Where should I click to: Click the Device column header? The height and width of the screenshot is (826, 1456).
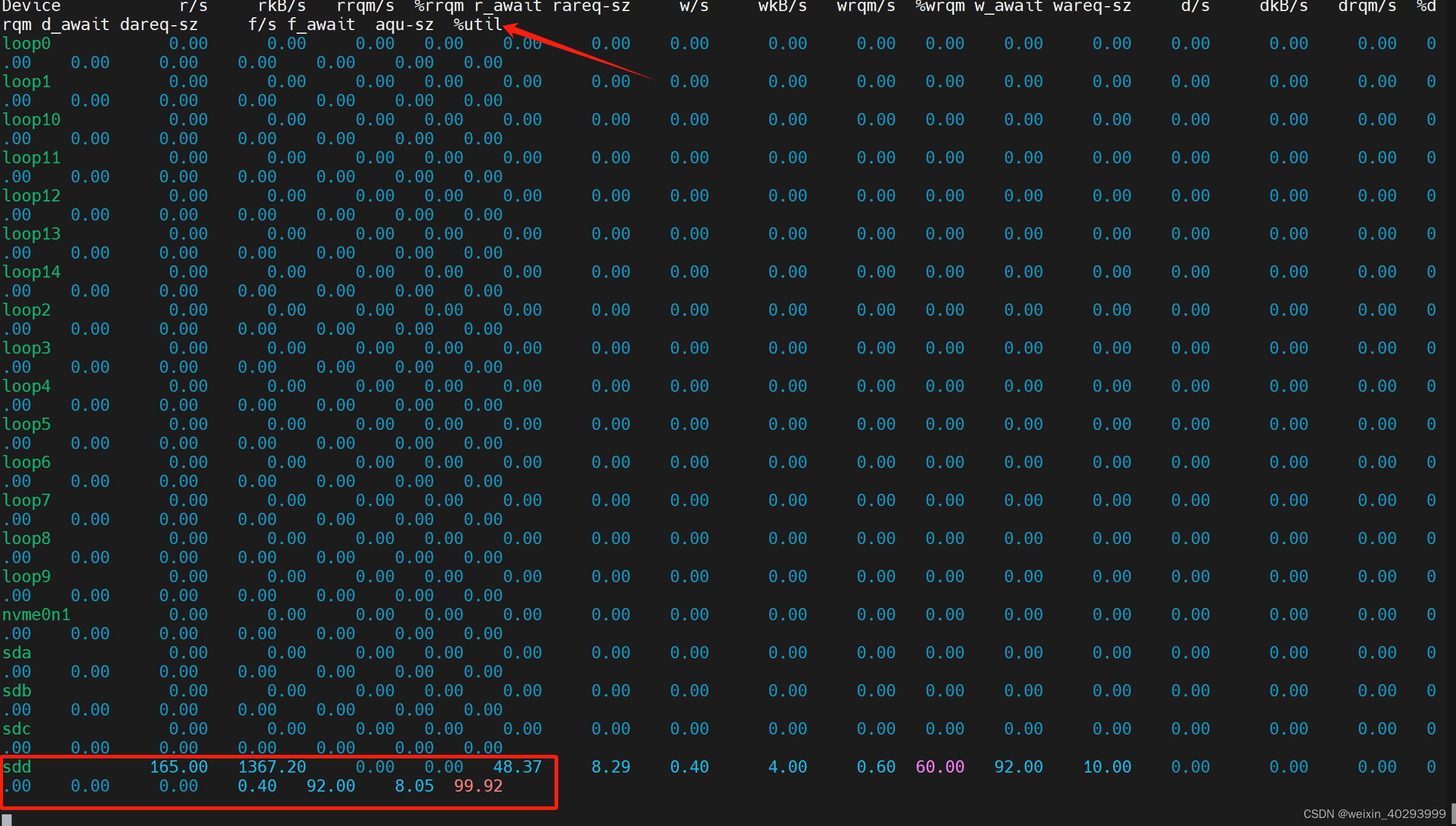[x=31, y=6]
